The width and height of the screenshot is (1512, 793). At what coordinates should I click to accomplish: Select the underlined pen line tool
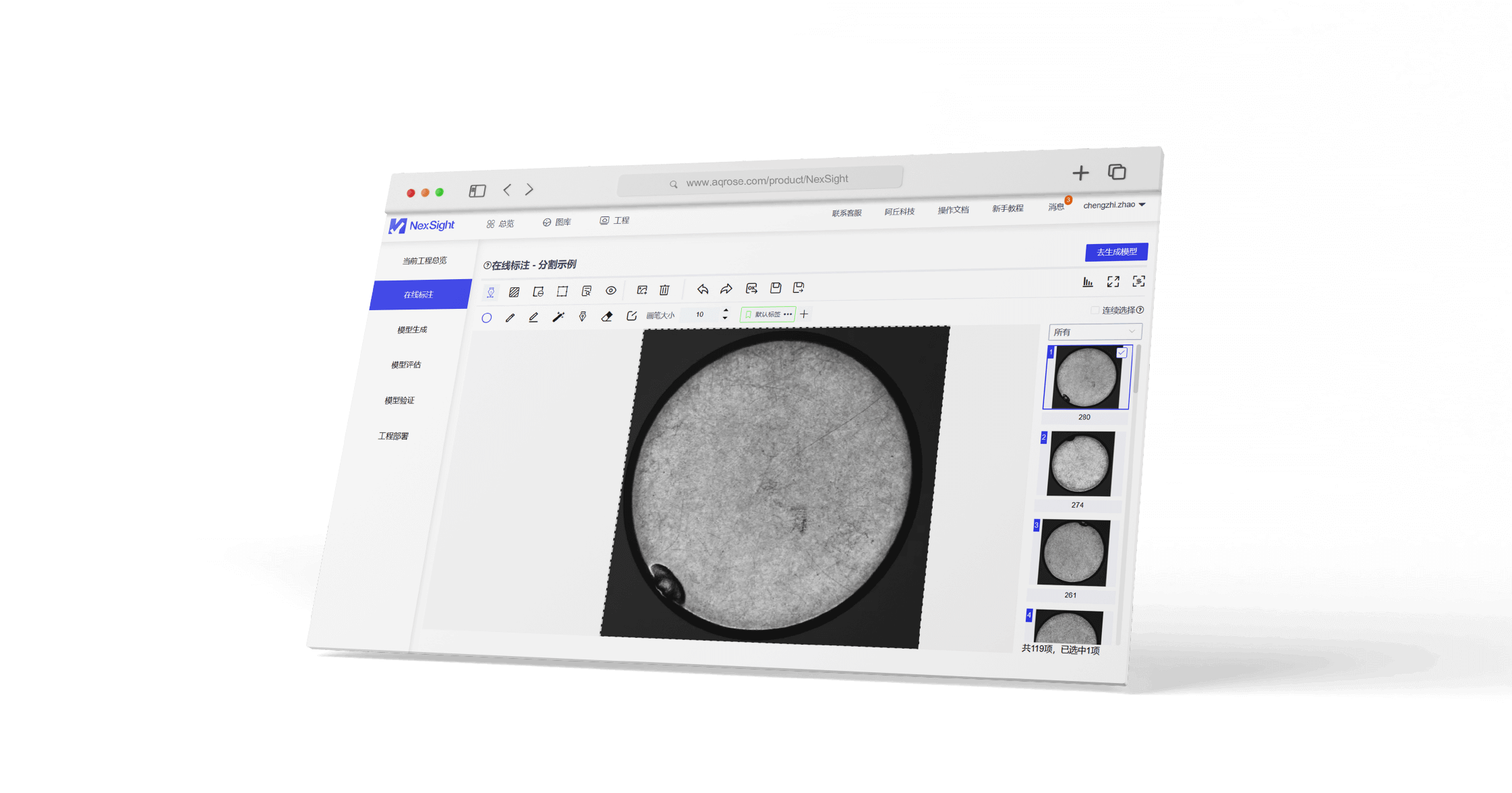[533, 317]
